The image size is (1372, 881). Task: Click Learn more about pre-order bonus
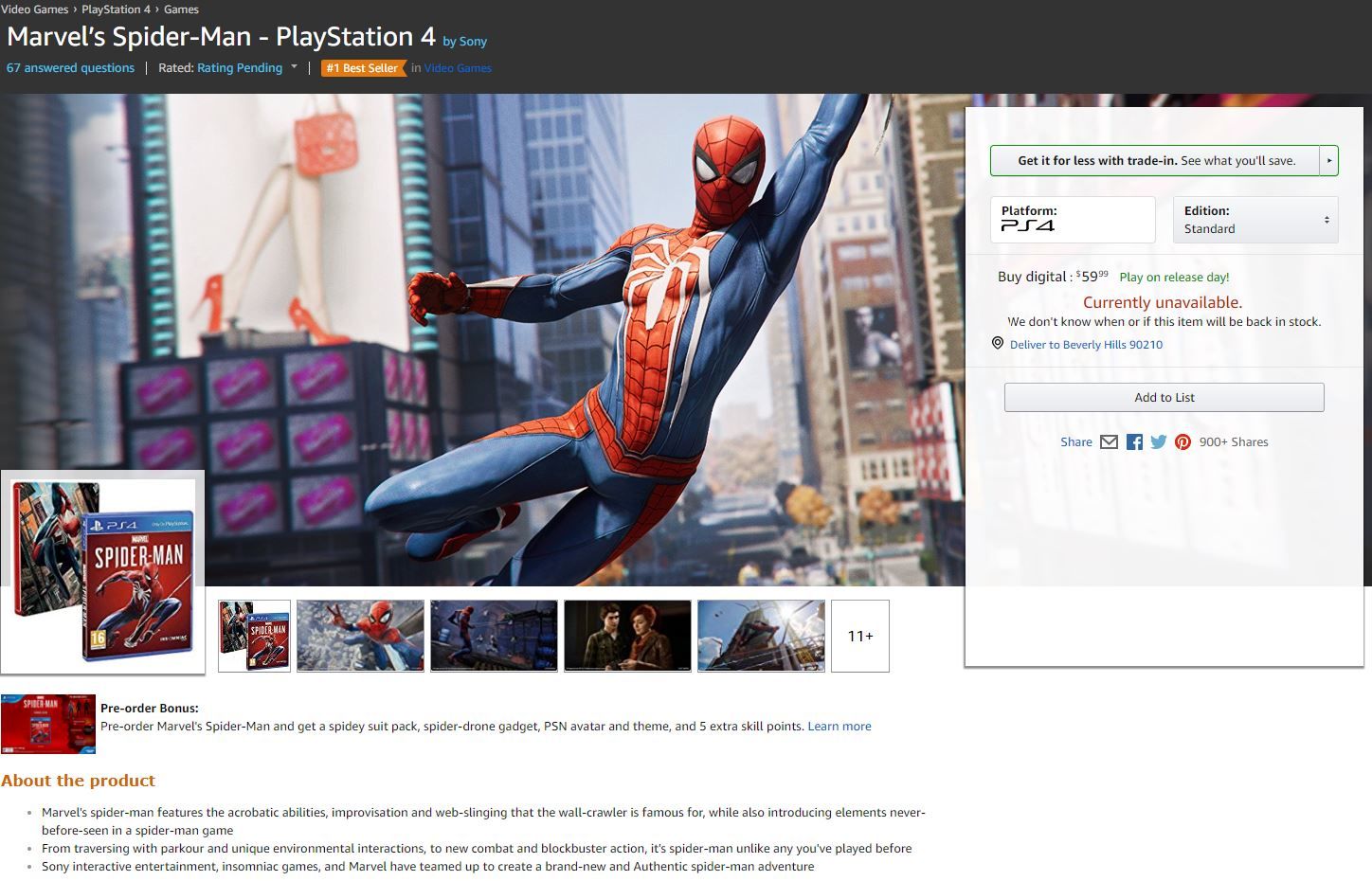[839, 727]
